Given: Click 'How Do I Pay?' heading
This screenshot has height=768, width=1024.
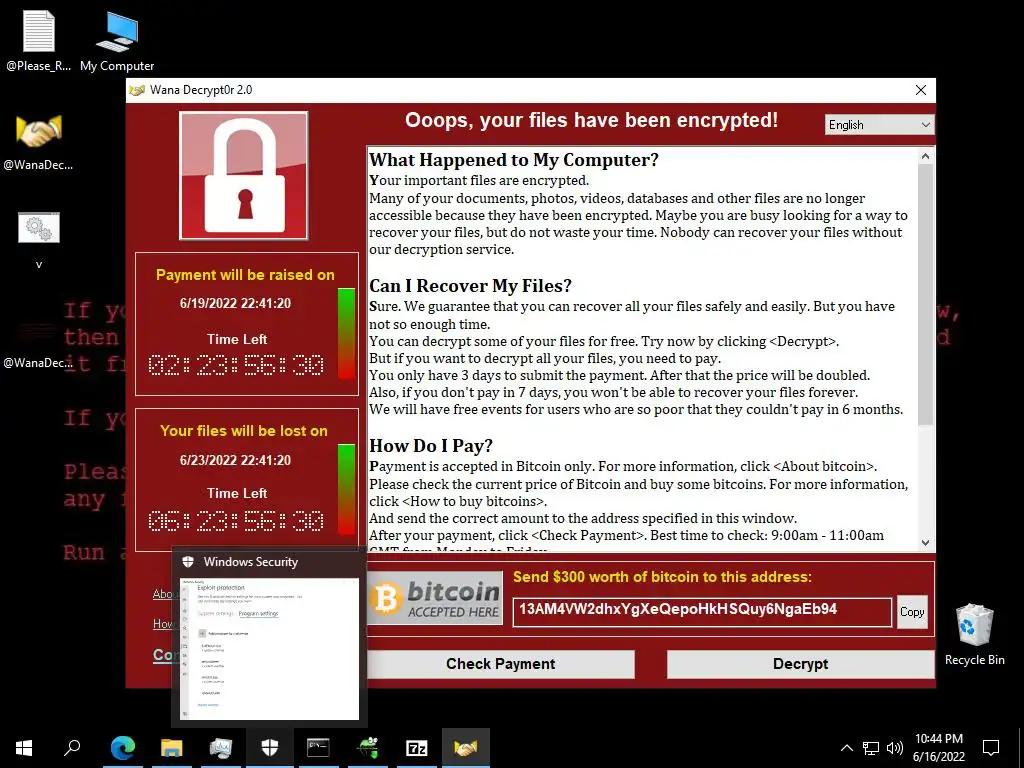Looking at the screenshot, I should [x=431, y=446].
